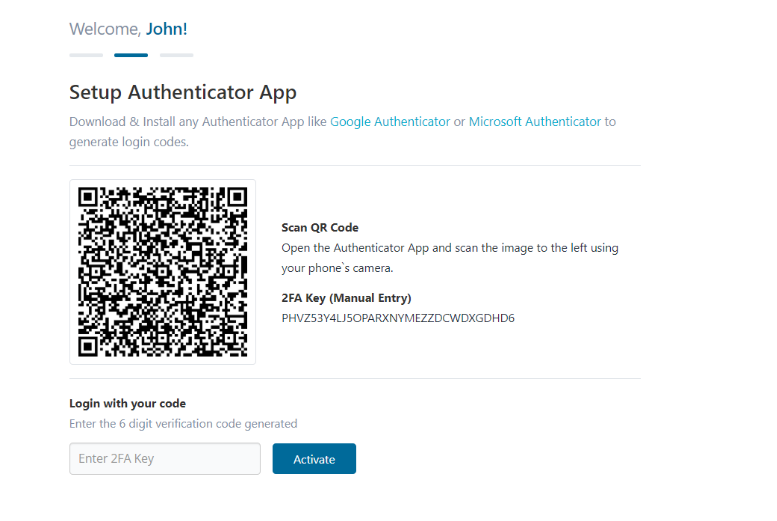Open the Google Authenticator link
Image resolution: width=777 pixels, height=521 pixels.
point(390,122)
